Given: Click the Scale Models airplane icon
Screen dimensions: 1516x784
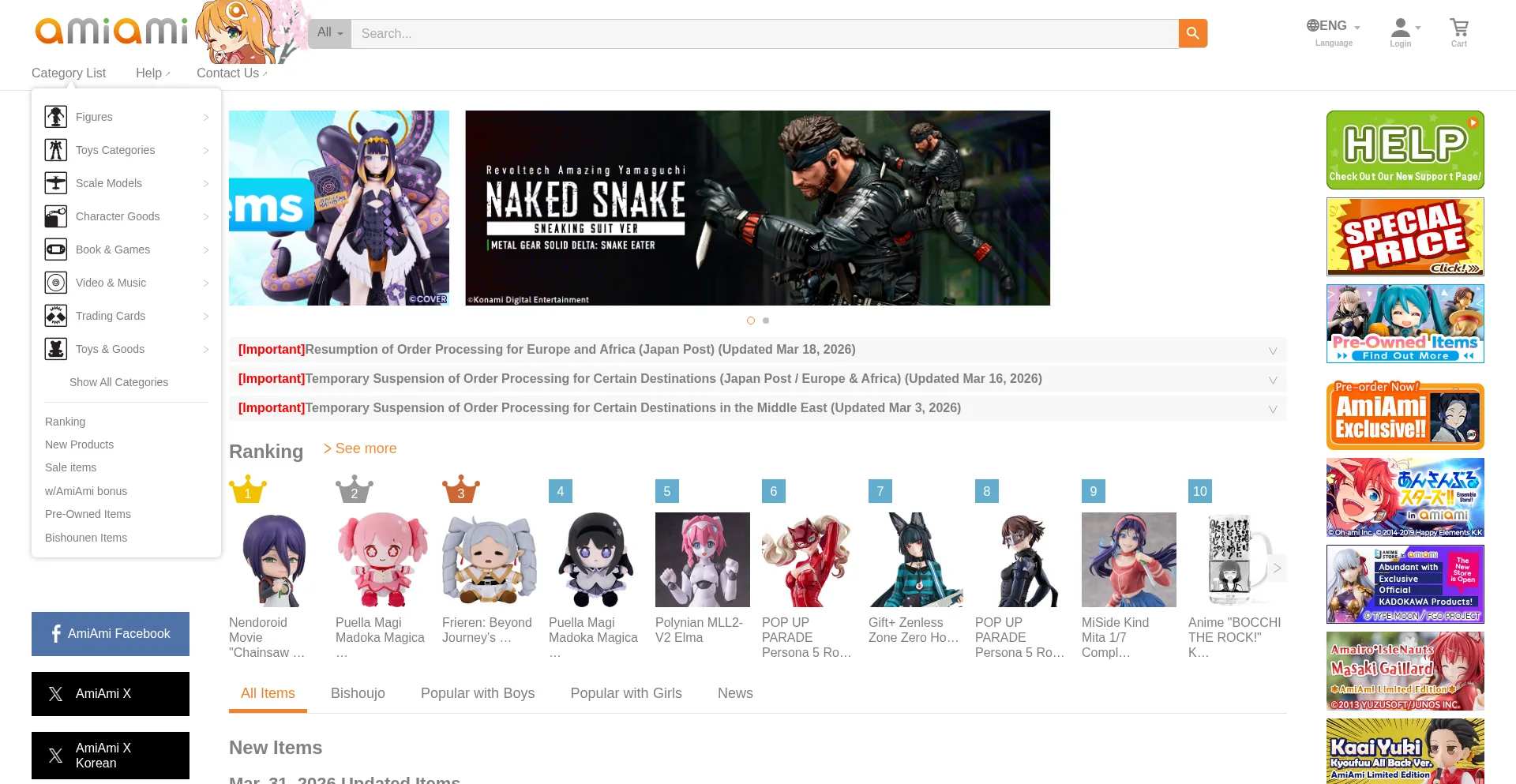Looking at the screenshot, I should [56, 183].
